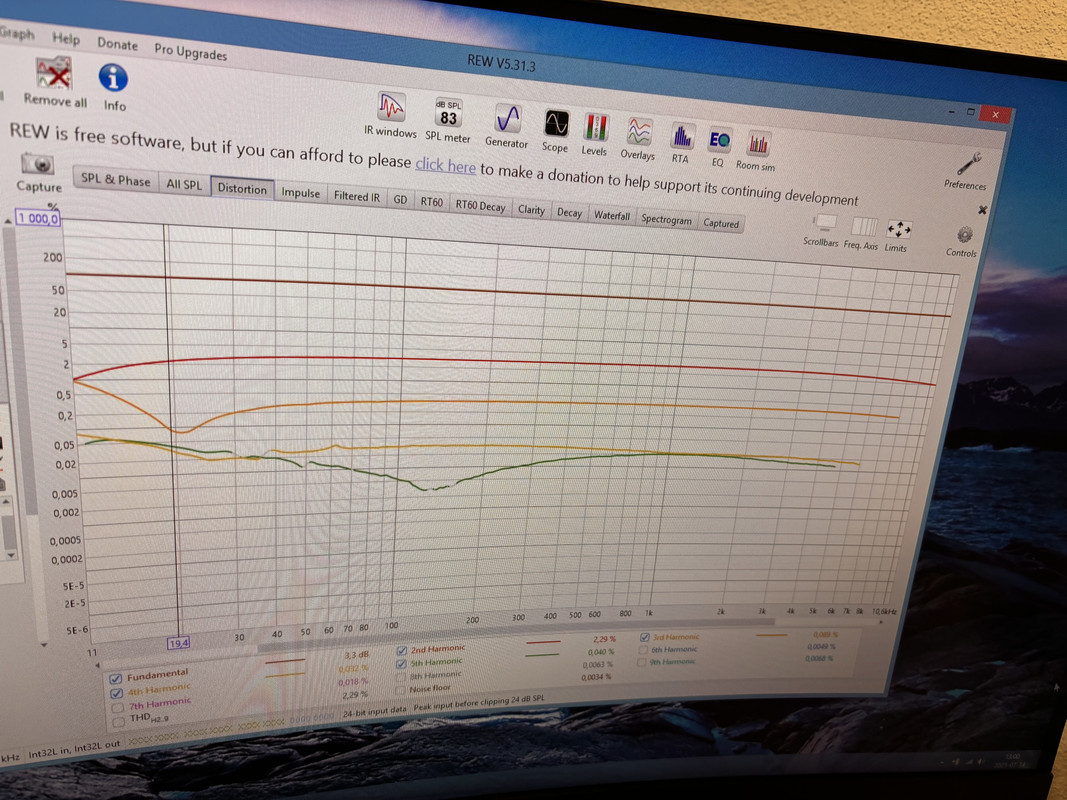Open the RT60 tab
Viewport: 1067px width, 800px height.
click(x=431, y=203)
